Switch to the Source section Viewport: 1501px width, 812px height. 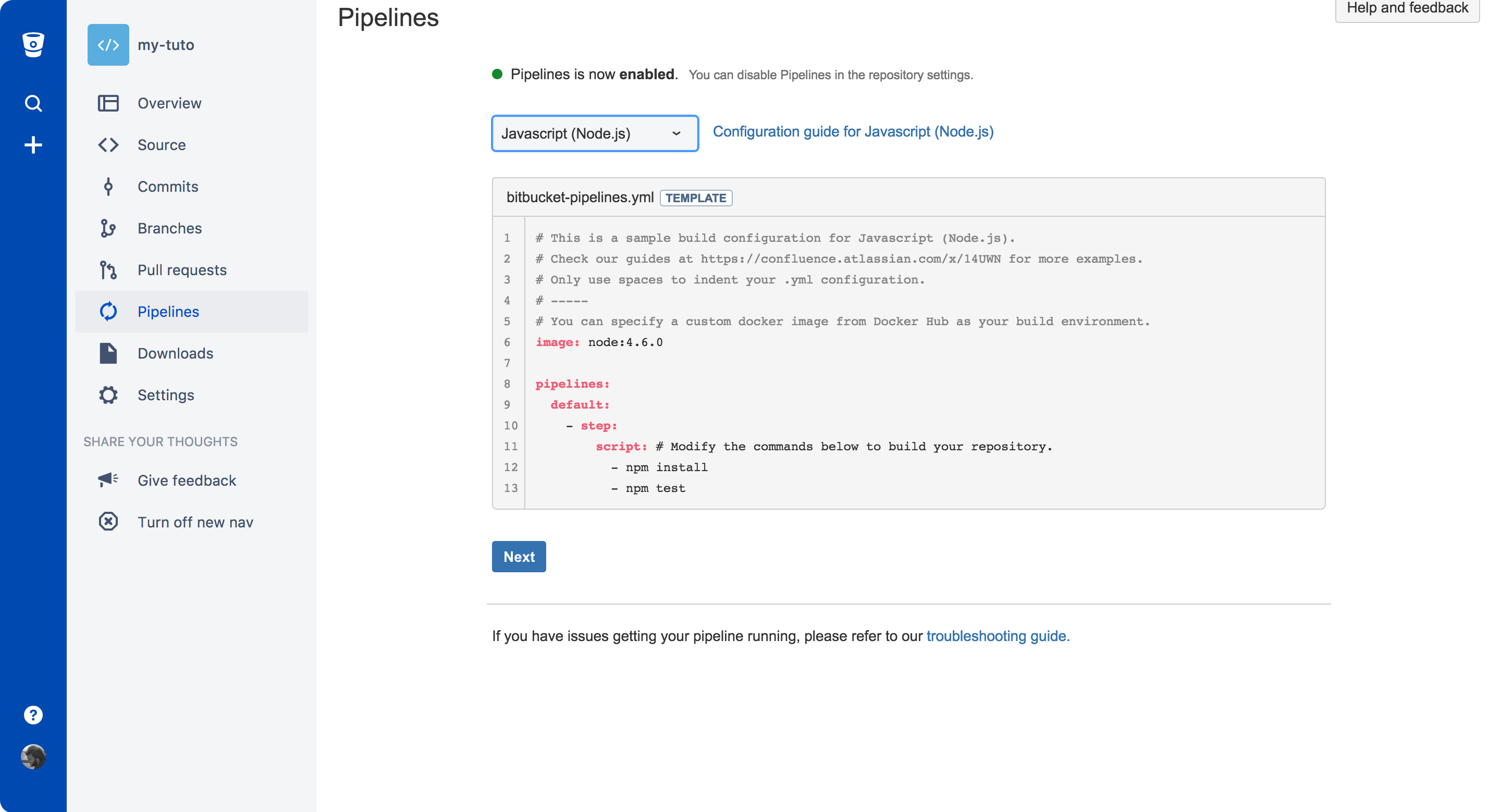162,144
